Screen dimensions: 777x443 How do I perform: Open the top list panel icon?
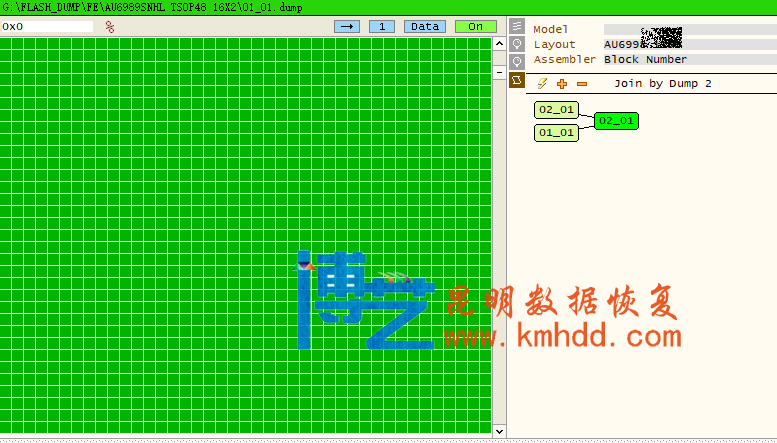517,27
